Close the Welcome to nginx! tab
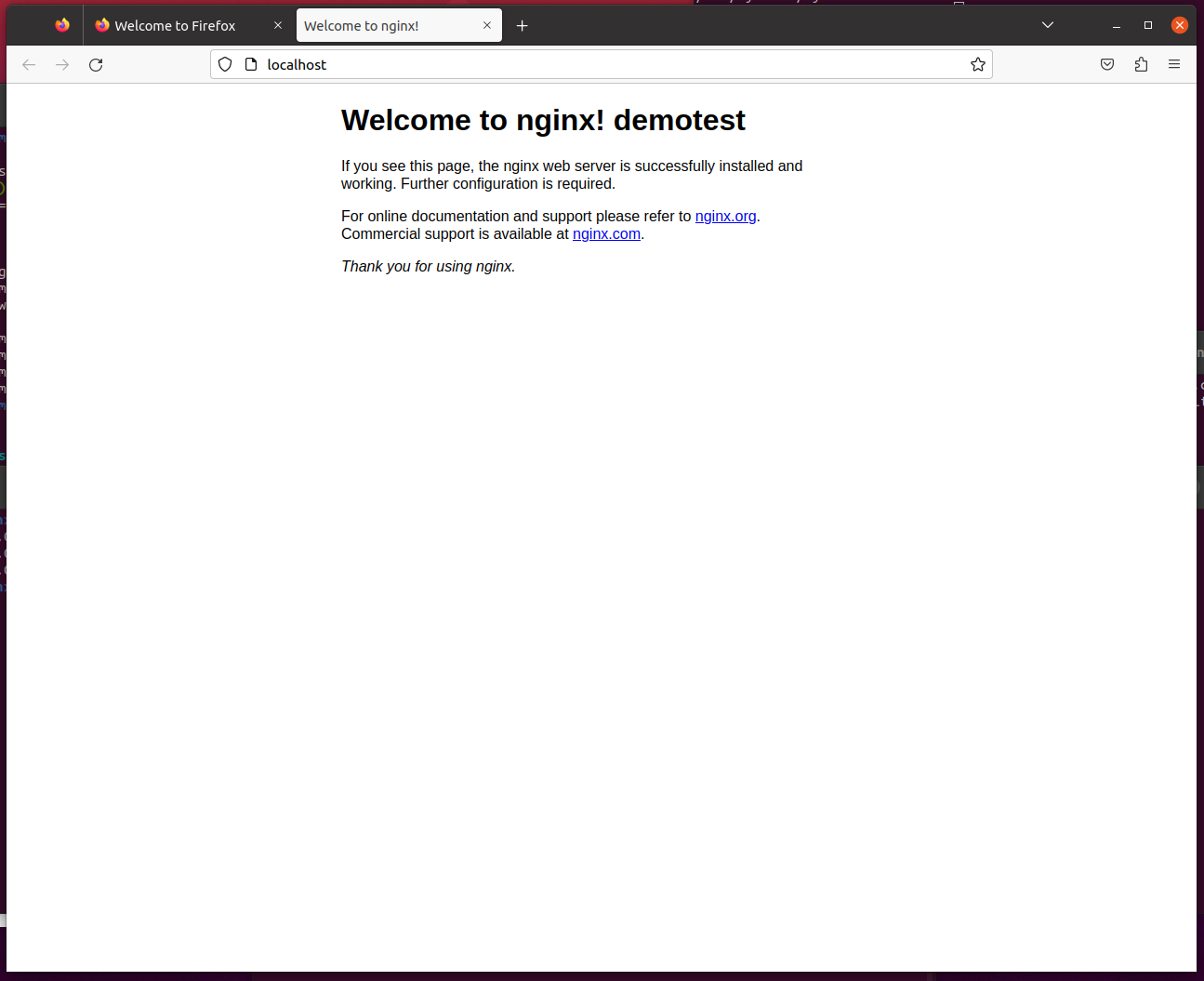 [x=487, y=25]
